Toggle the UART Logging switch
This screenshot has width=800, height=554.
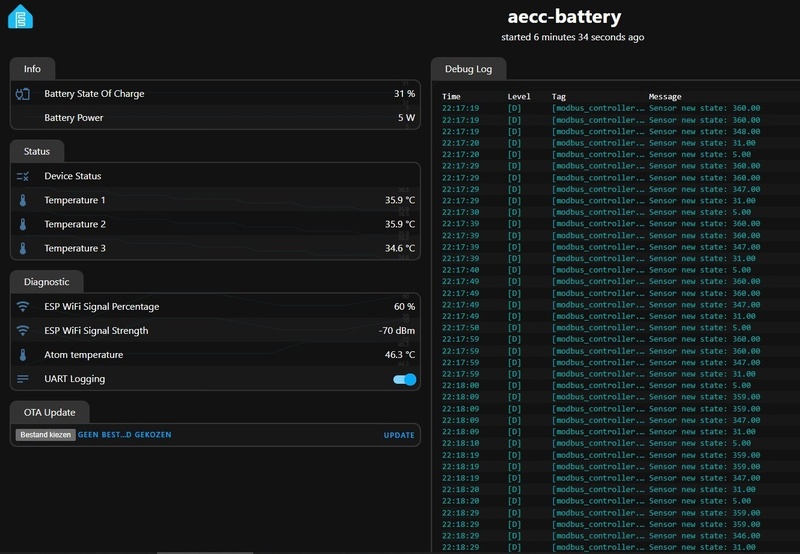(x=405, y=379)
